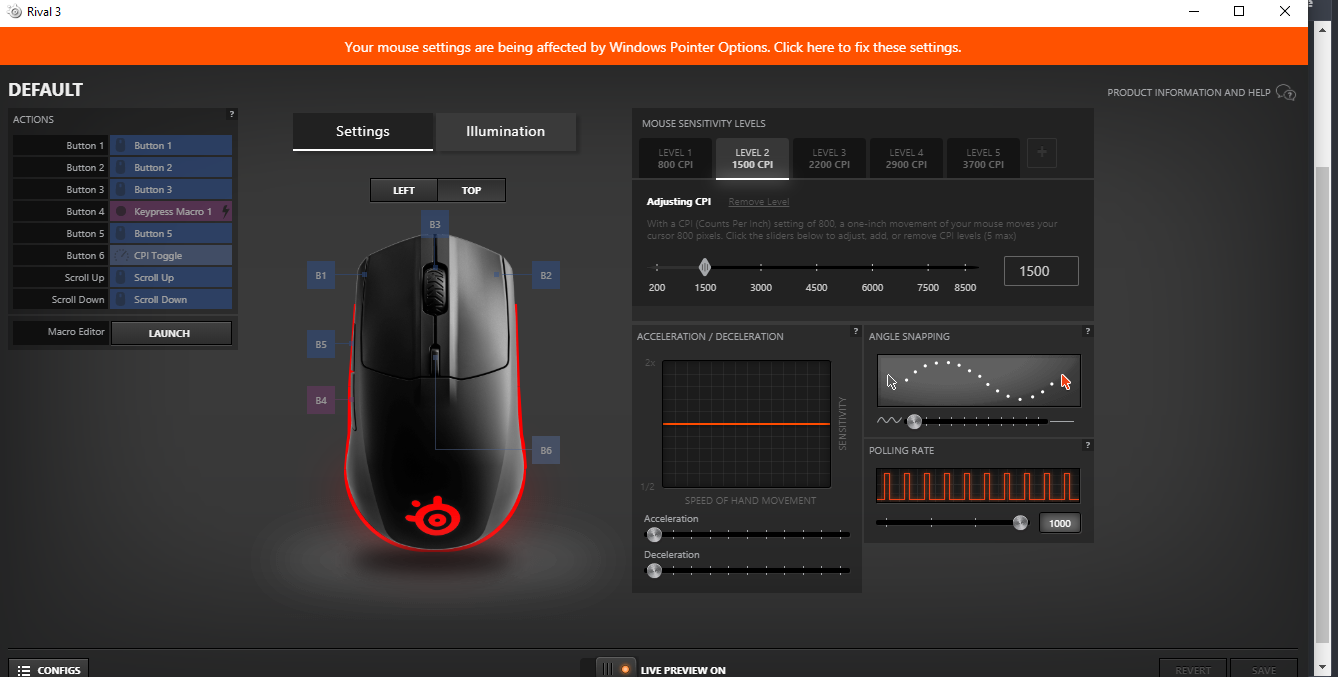Select Level 2 1500 CPI tab
The width and height of the screenshot is (1338, 677).
pyautogui.click(x=752, y=158)
